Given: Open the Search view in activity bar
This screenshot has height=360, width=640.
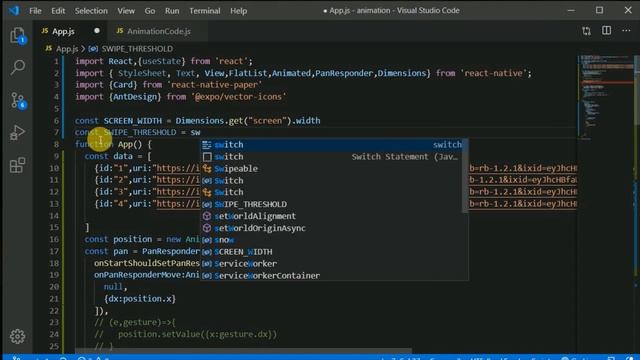Looking at the screenshot, I should (x=18, y=67).
